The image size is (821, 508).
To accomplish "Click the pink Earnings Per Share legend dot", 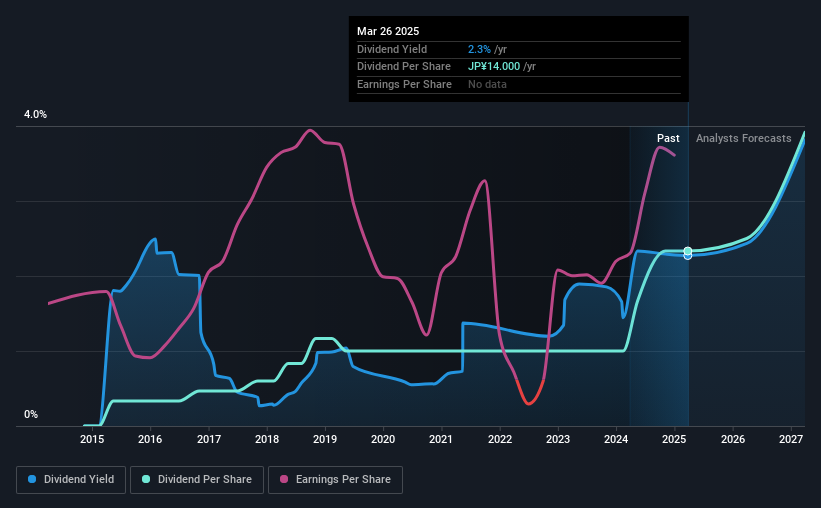I will [284, 479].
